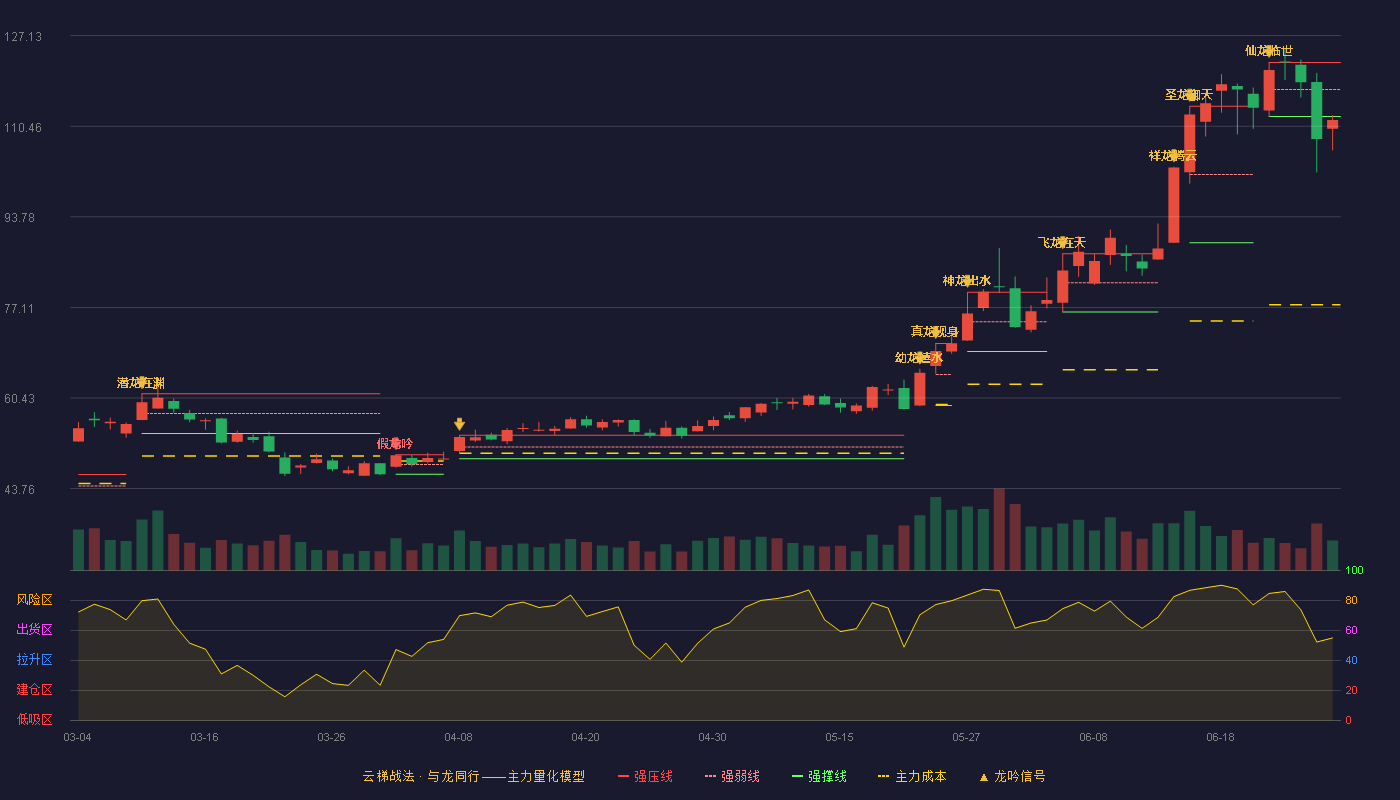The image size is (1400, 800).
Task: Toggle the 强压线 legend series
Action: [645, 776]
